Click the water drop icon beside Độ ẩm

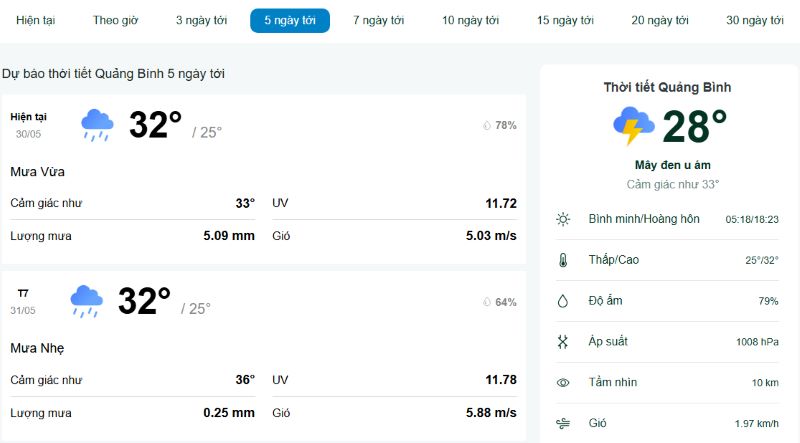563,301
